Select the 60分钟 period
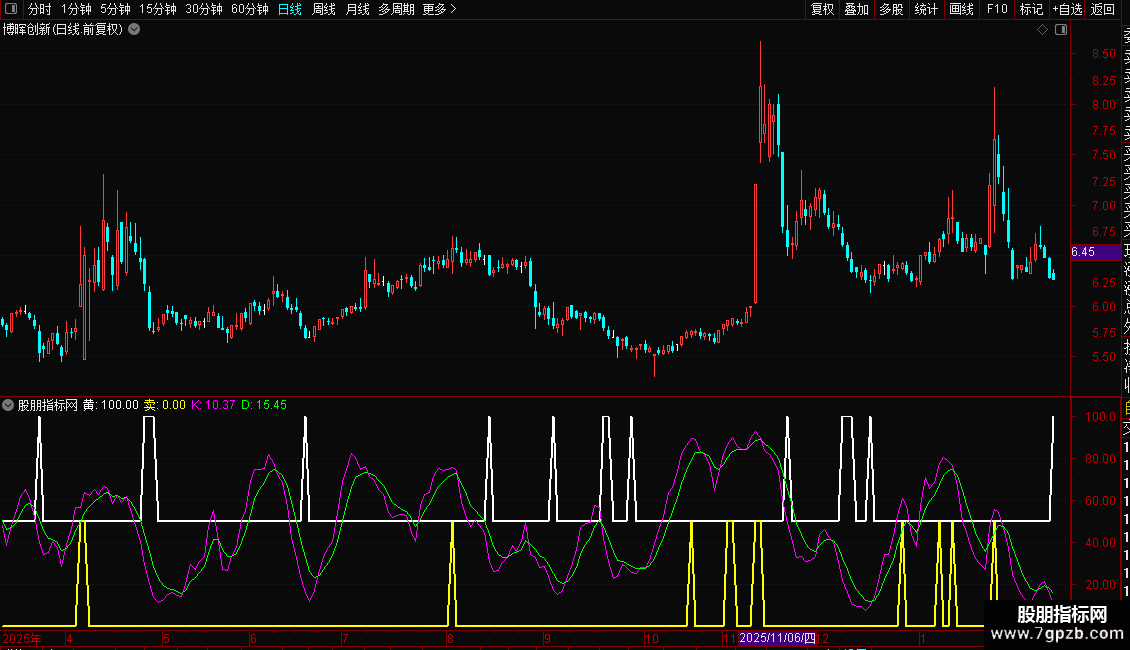The width and height of the screenshot is (1130, 650). tap(250, 9)
